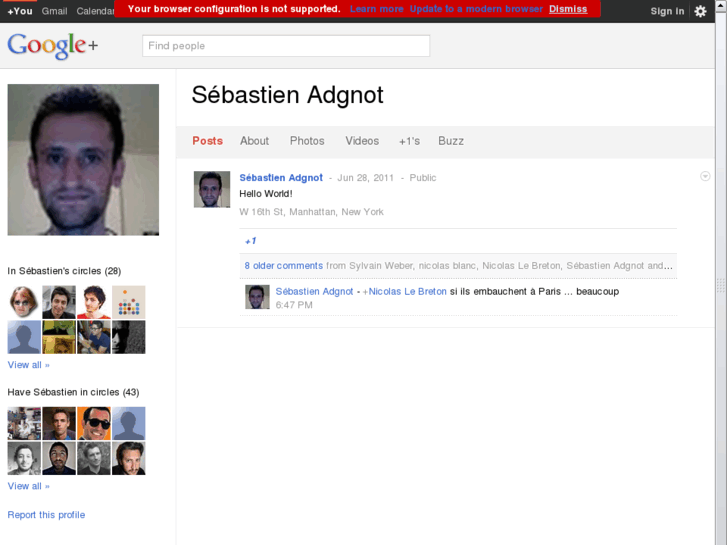Click the Find people search field

coord(286,46)
